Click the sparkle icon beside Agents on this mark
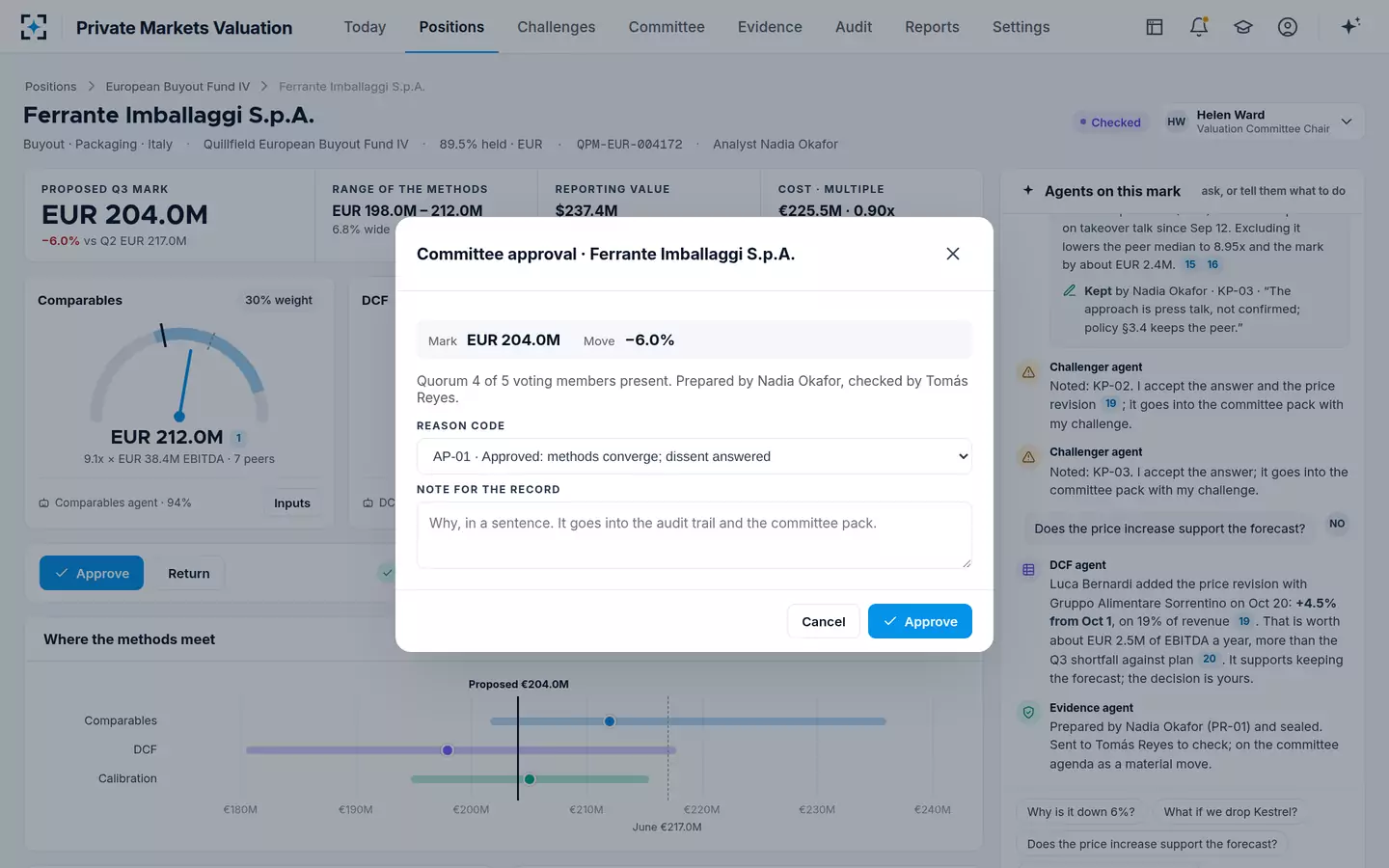This screenshot has width=1389, height=868. click(x=1028, y=190)
